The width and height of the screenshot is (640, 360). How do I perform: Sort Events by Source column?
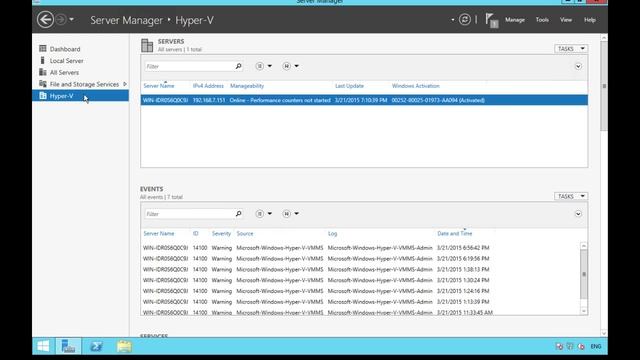(x=245, y=234)
